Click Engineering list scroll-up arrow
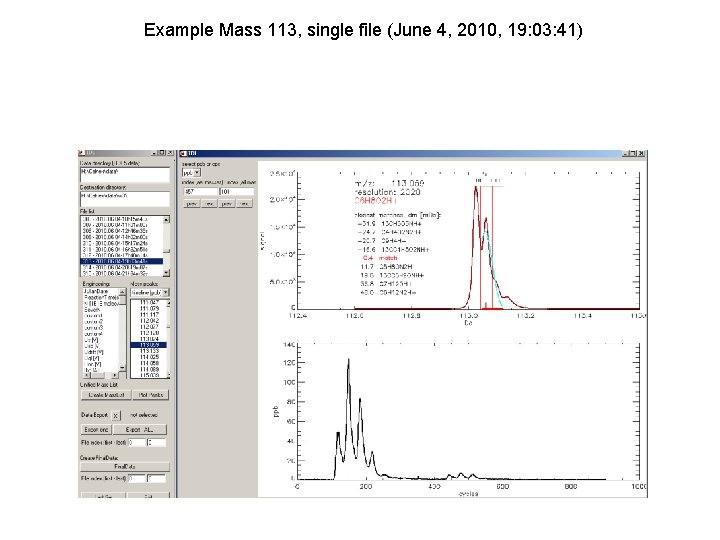 [x=122, y=292]
